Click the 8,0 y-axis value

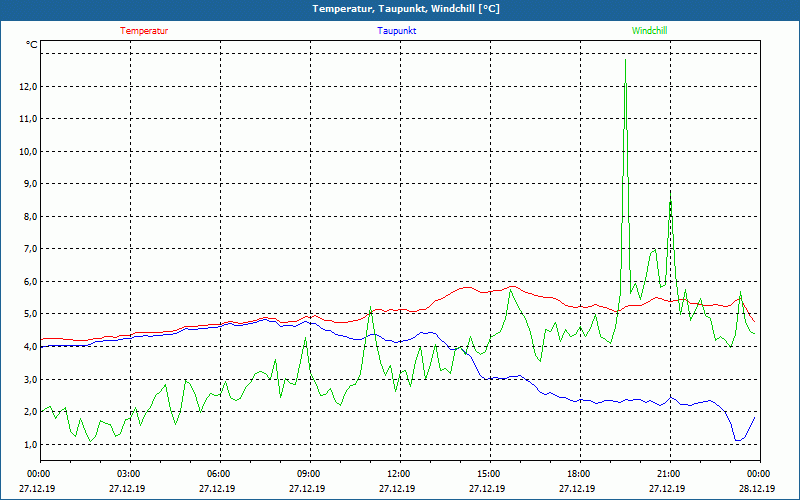(30, 216)
